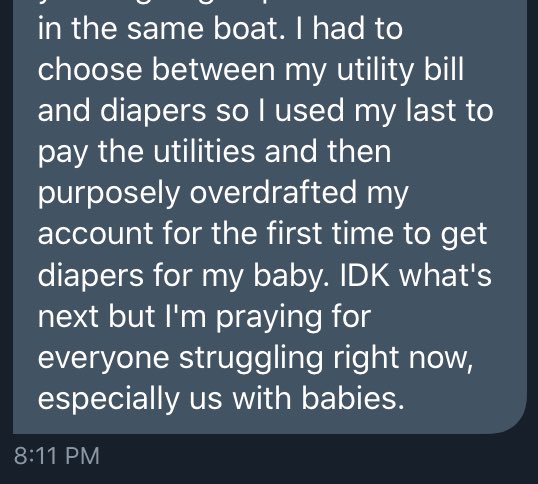Tap the word 'purposely' in the message
538x484 pixels.
coord(109,194)
